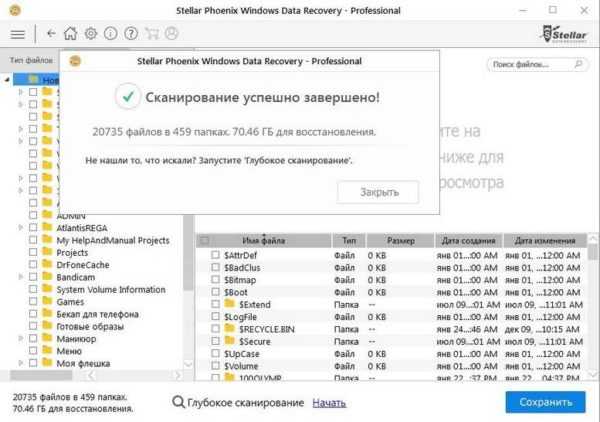
Task: Click the $RECYCLE.BIN folder icon
Action: [230, 329]
